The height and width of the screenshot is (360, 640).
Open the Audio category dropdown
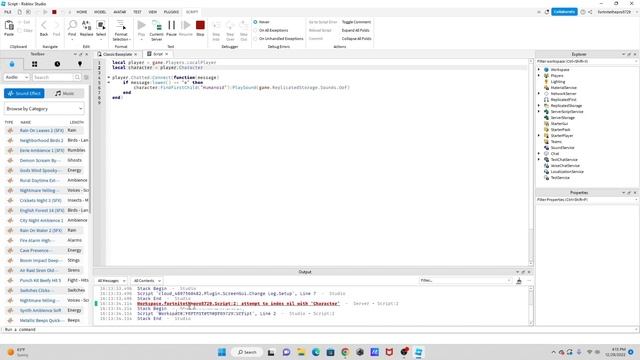pos(16,77)
